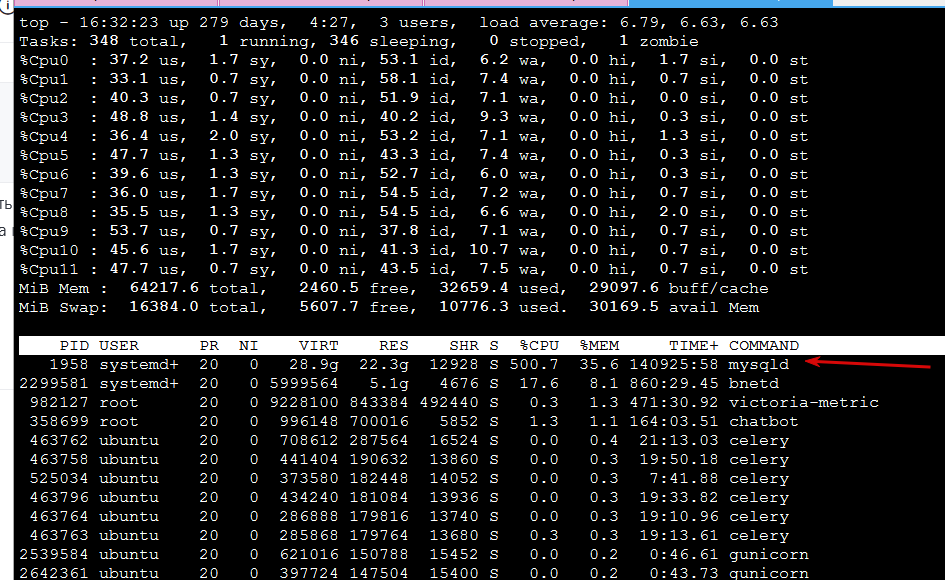Select celery process PID 463763

pyautogui.click(x=59, y=535)
